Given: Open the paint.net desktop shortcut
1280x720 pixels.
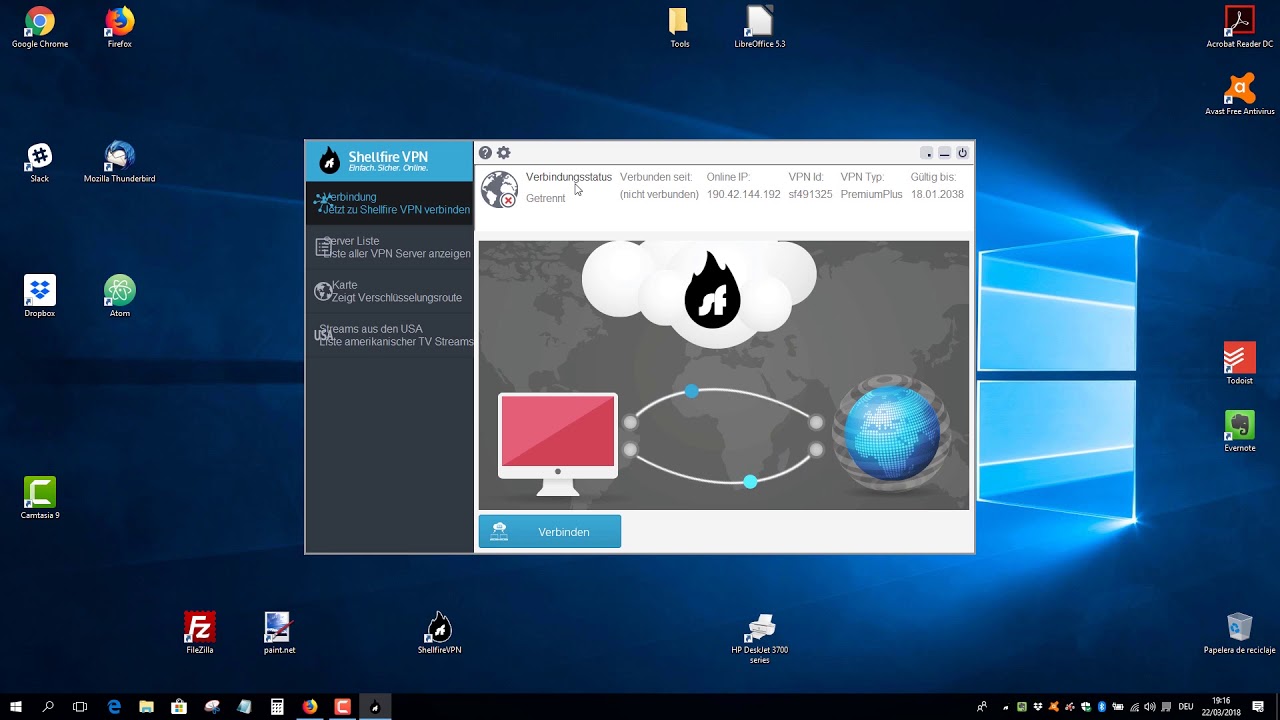Looking at the screenshot, I should point(279,633).
